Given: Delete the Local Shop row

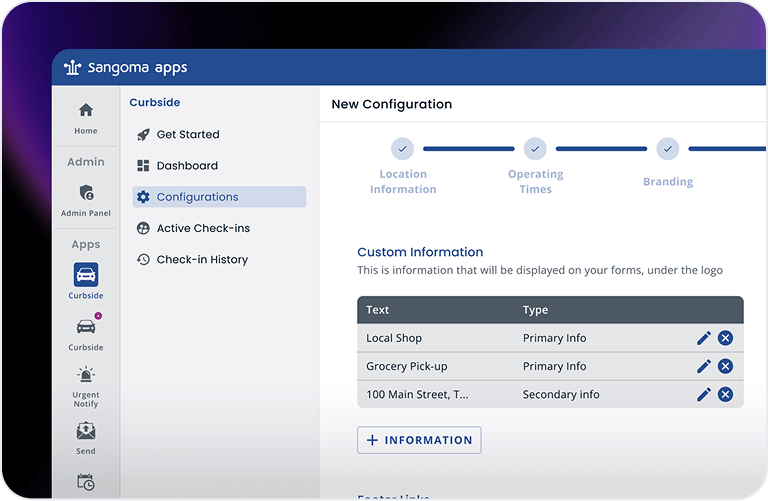Looking at the screenshot, I should (x=725, y=338).
